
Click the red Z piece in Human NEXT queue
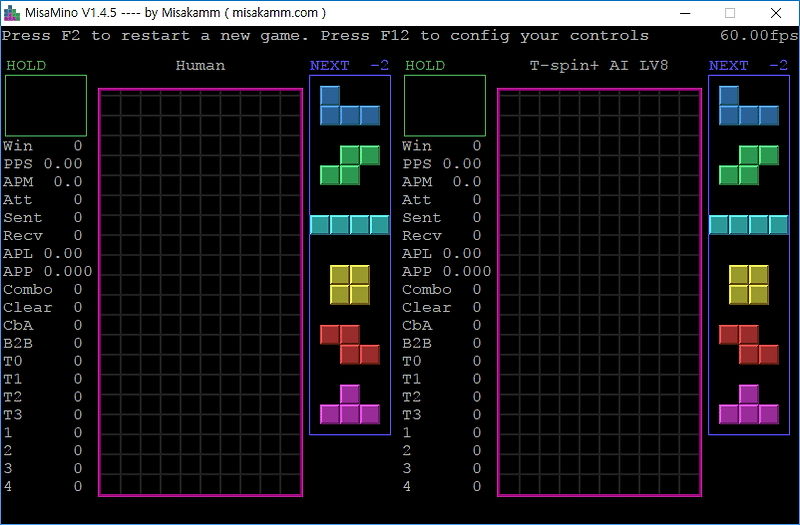click(350, 344)
